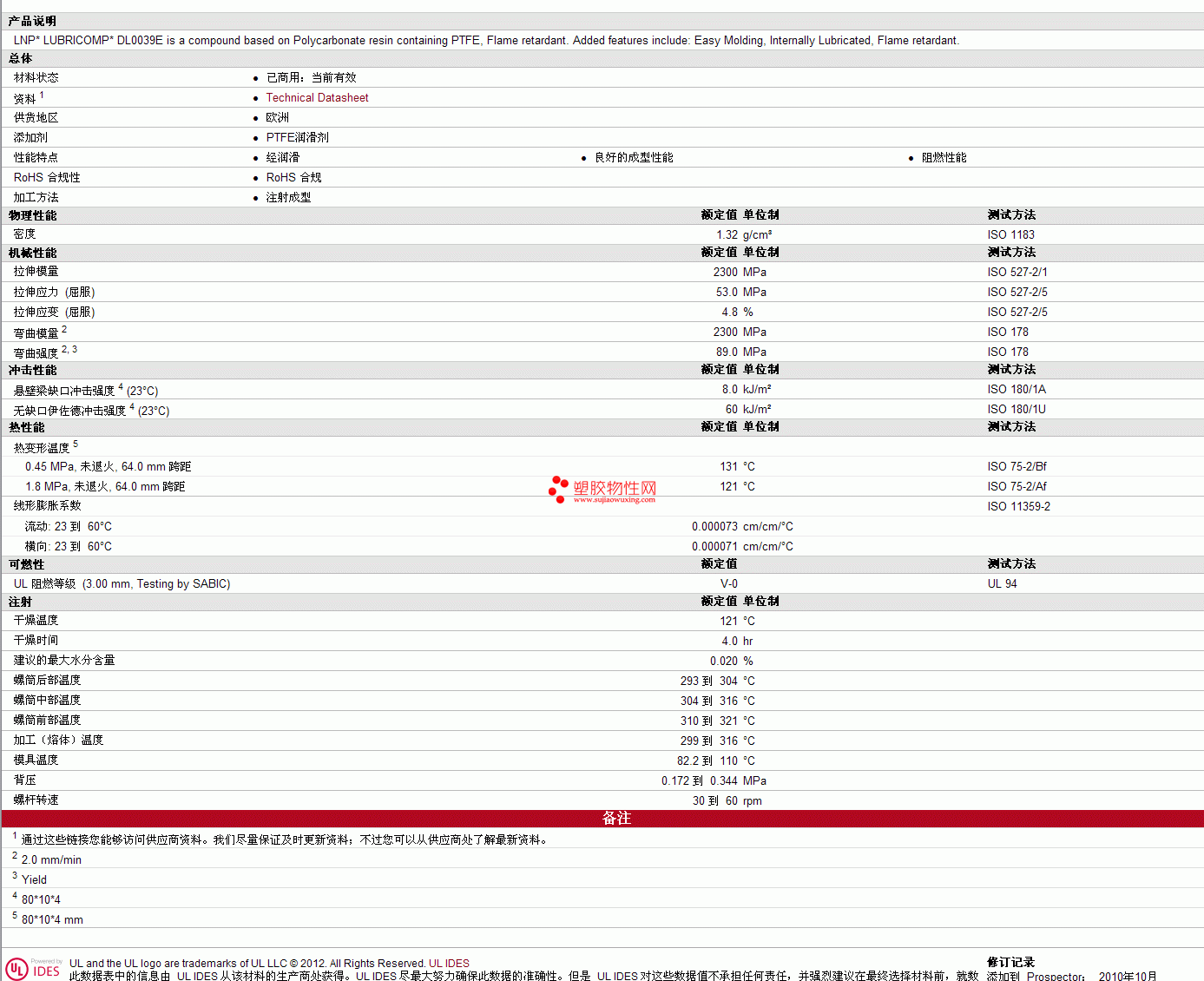Viewport: 1204px width, 981px height.
Task: Select the 0.000071 transverse expansion value
Action: pos(714,547)
